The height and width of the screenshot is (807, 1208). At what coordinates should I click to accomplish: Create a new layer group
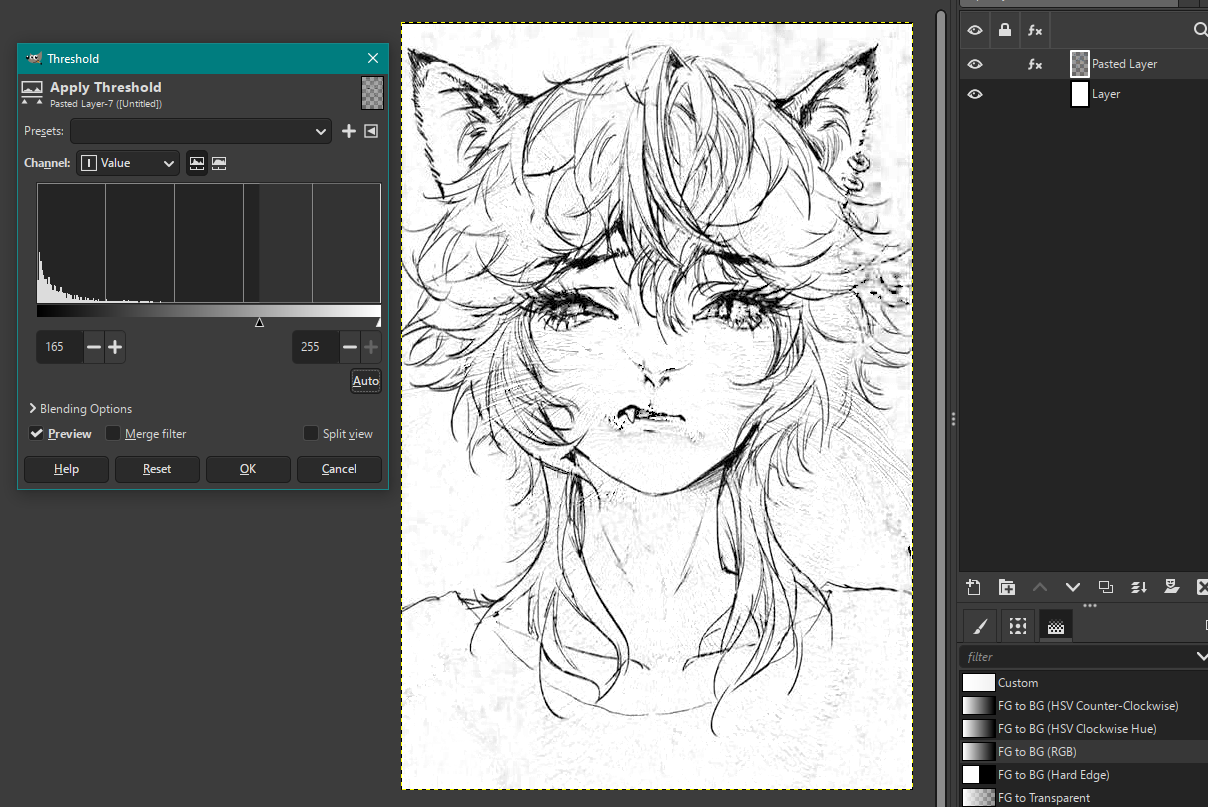(x=1007, y=587)
